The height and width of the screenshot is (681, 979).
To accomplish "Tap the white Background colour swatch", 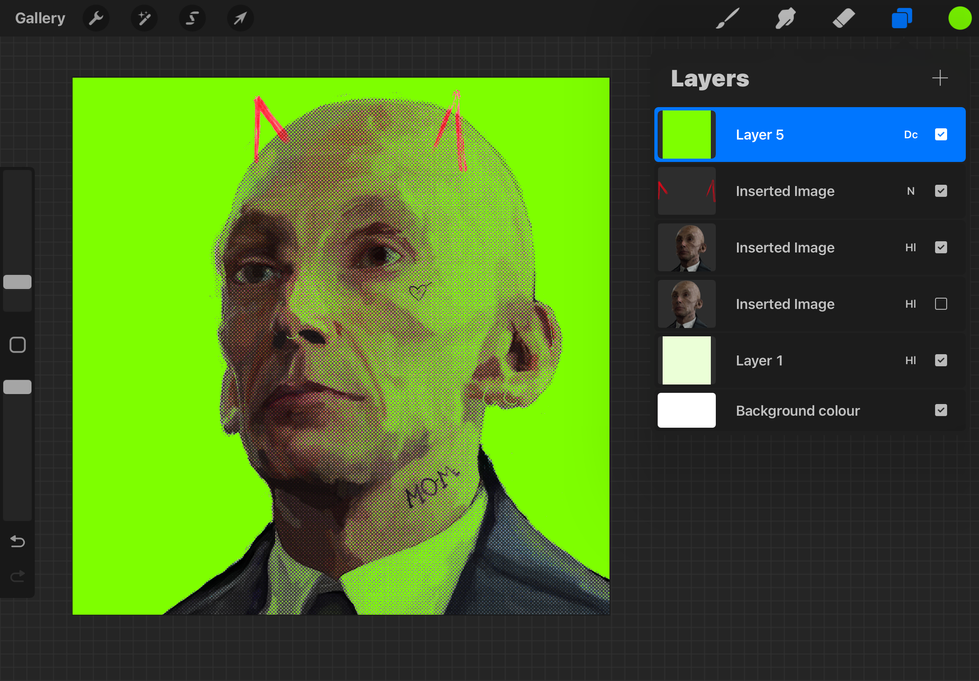I will pos(687,410).
